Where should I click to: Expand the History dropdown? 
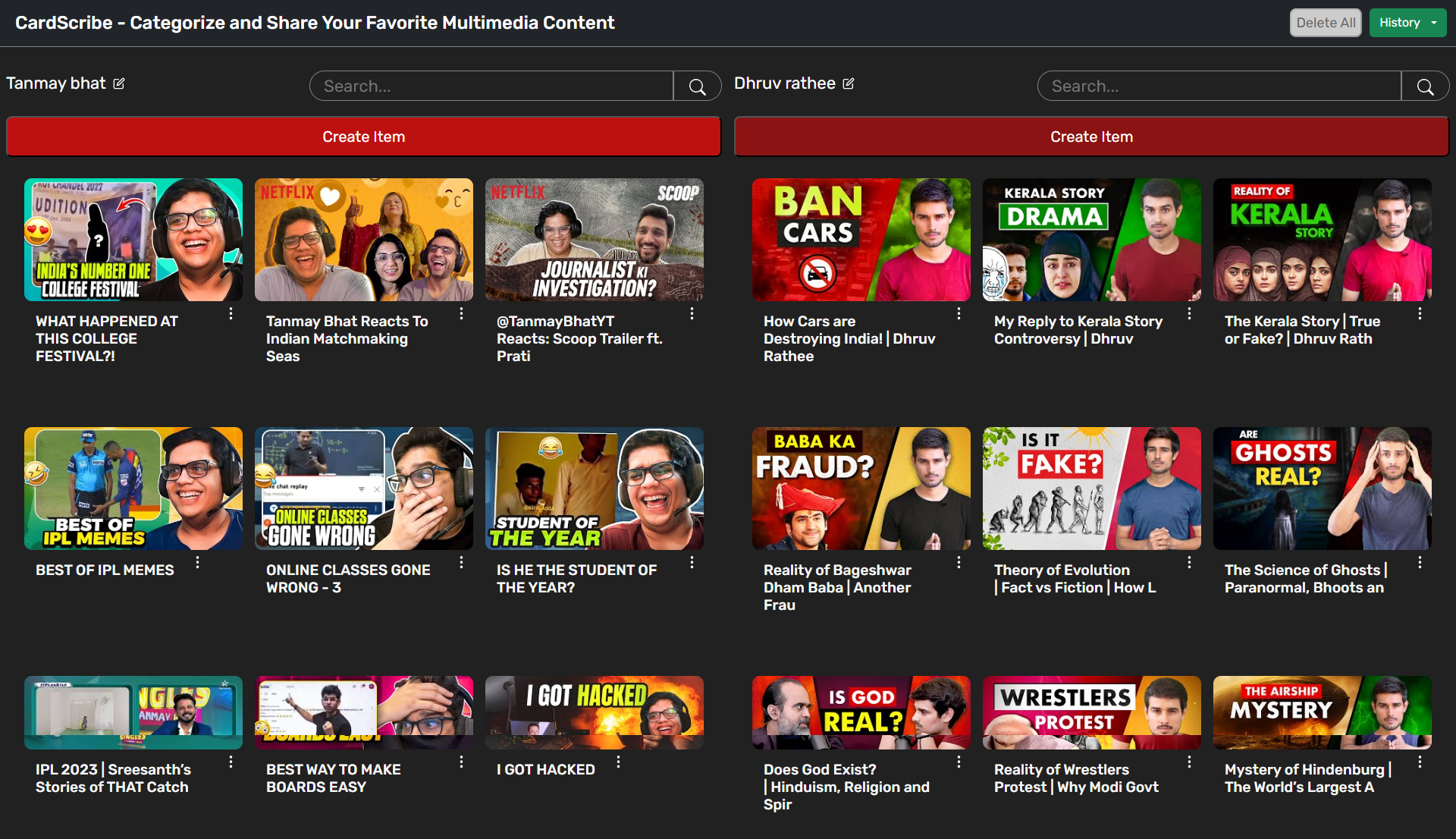[x=1407, y=23]
